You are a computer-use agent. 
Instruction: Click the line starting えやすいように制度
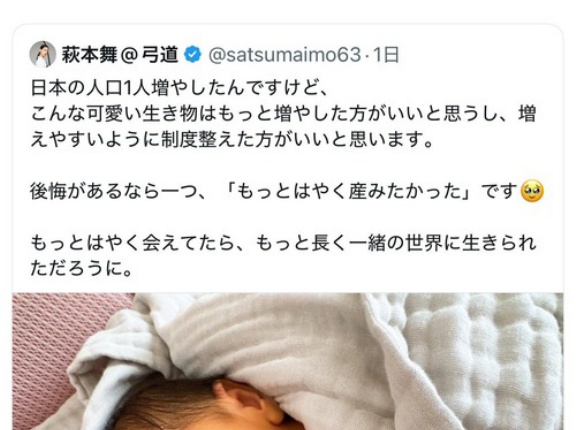coord(232,140)
